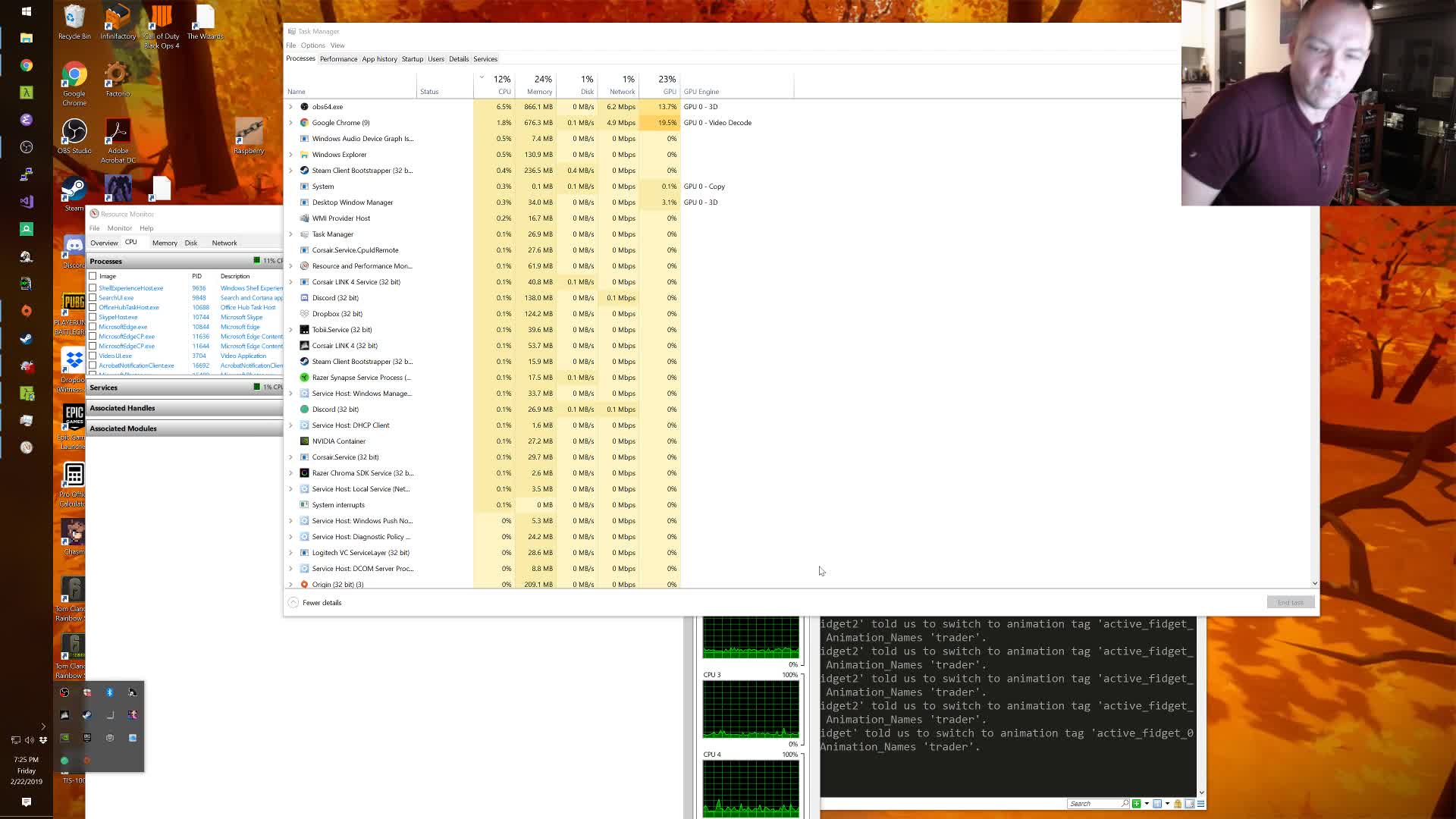Expand the obs64.exe process group
1456x819 pixels.
(290, 107)
